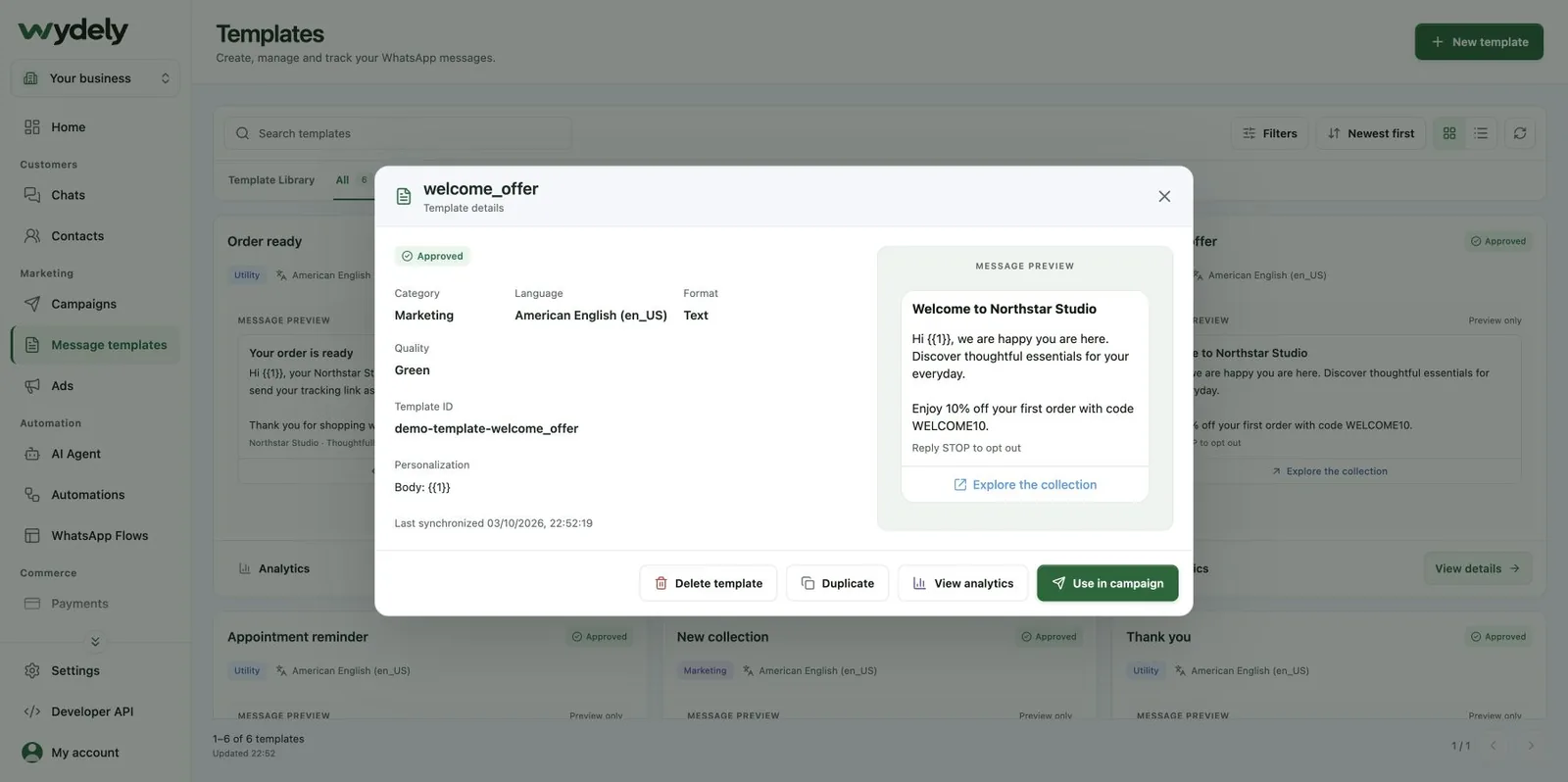Open AI Agent page
The width and height of the screenshot is (1568, 782).
click(95, 454)
